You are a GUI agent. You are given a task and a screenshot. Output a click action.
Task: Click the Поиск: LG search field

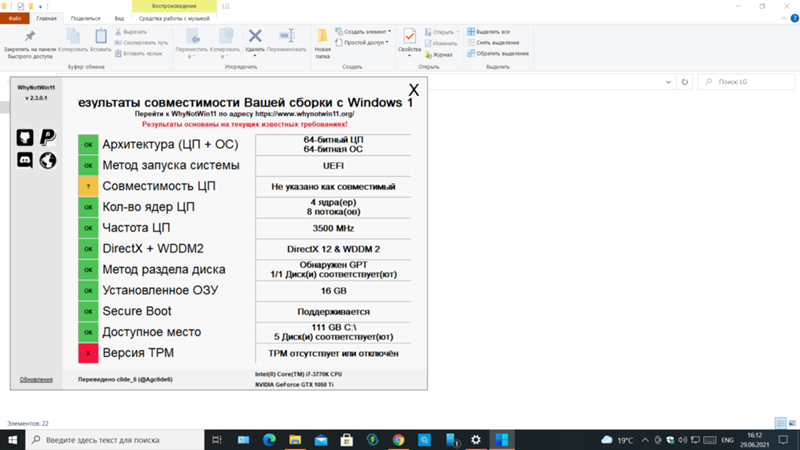tap(746, 82)
